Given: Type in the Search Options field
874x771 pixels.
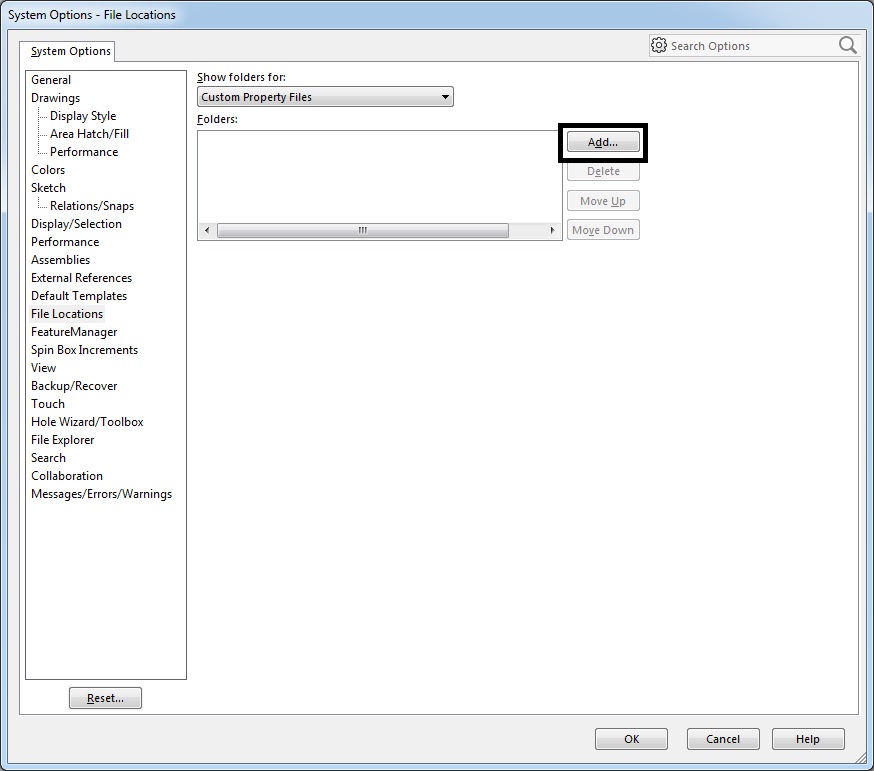Looking at the screenshot, I should pos(750,46).
